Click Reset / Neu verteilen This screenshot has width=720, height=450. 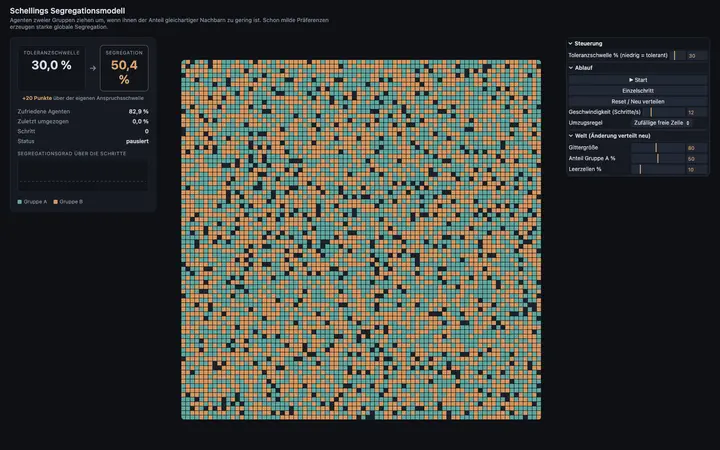click(x=638, y=101)
